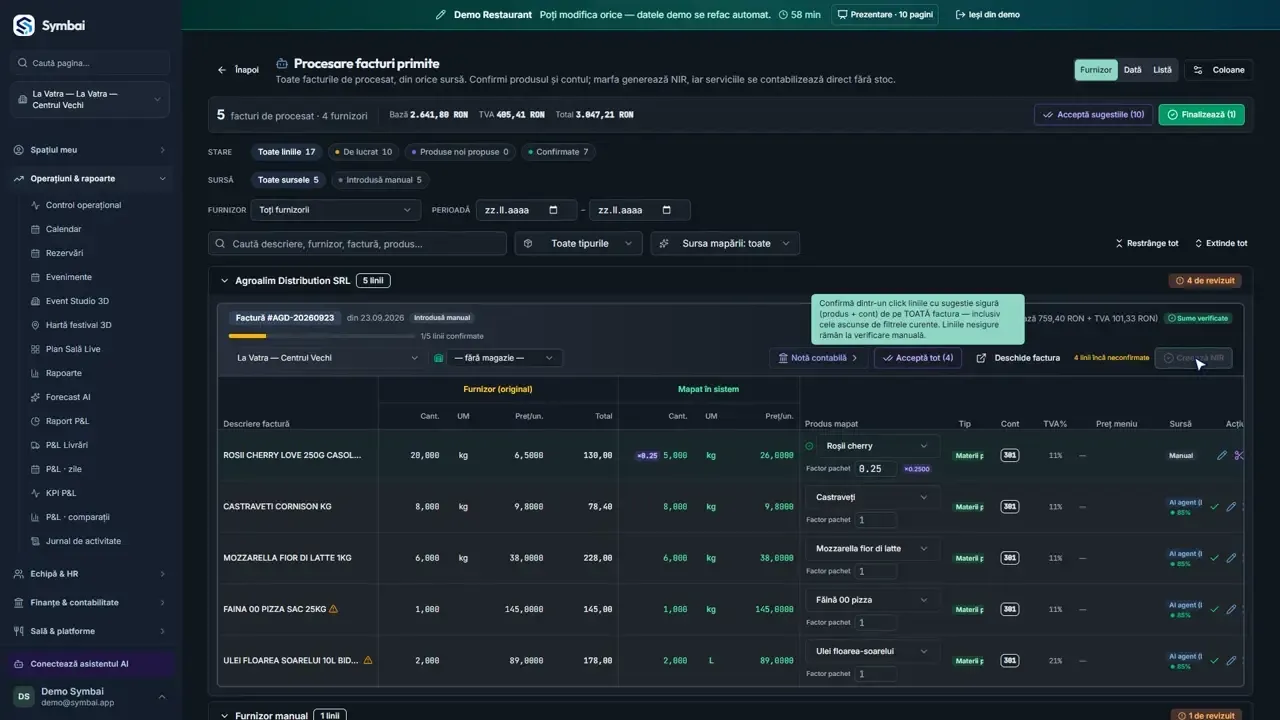Click Acceptă sugestiile (10) button
The height and width of the screenshot is (720, 1280).
coord(1093,115)
